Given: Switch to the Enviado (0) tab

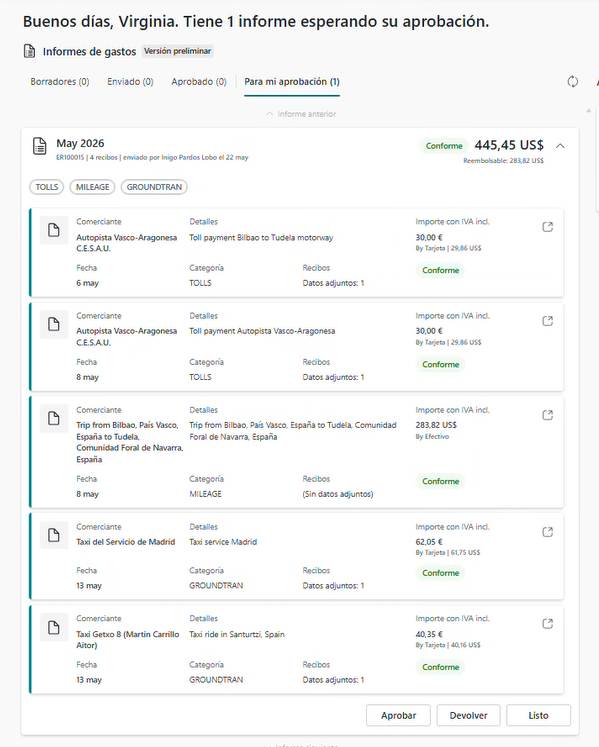Looking at the screenshot, I should 130,81.
